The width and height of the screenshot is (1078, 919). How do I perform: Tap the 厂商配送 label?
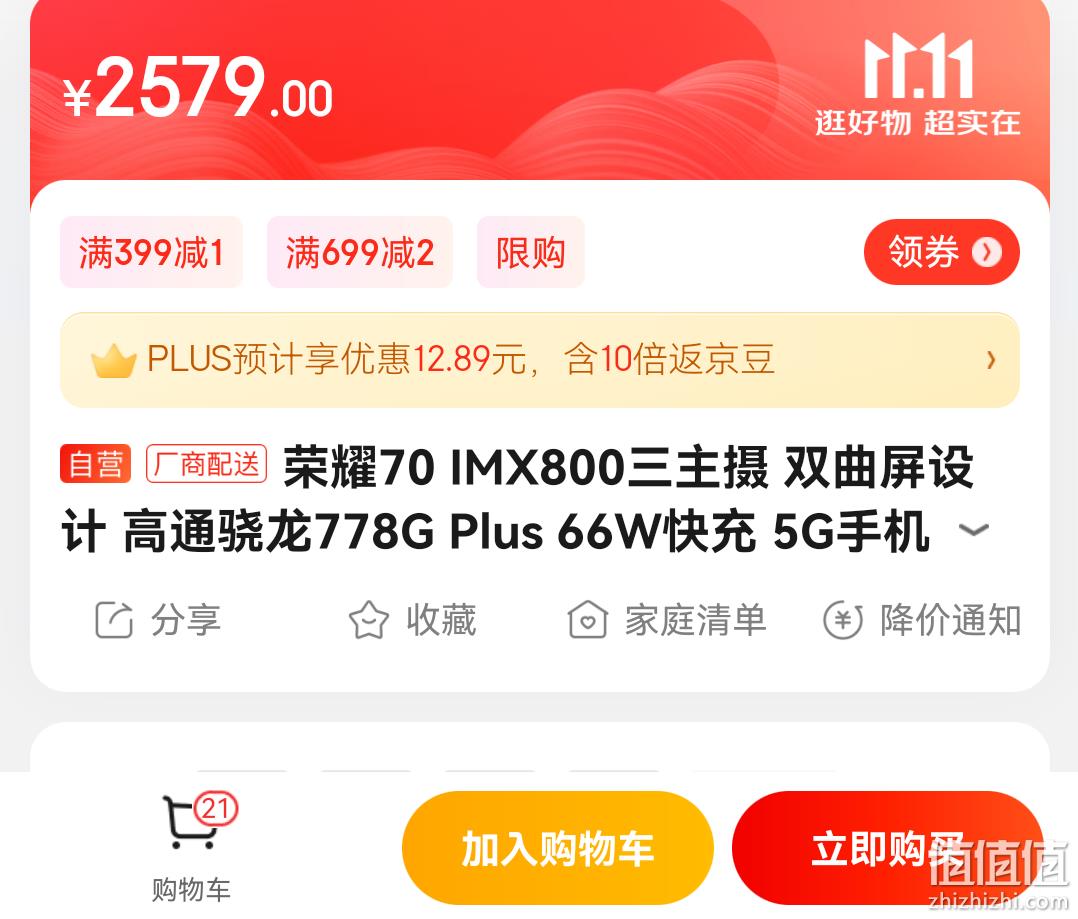coord(206,464)
